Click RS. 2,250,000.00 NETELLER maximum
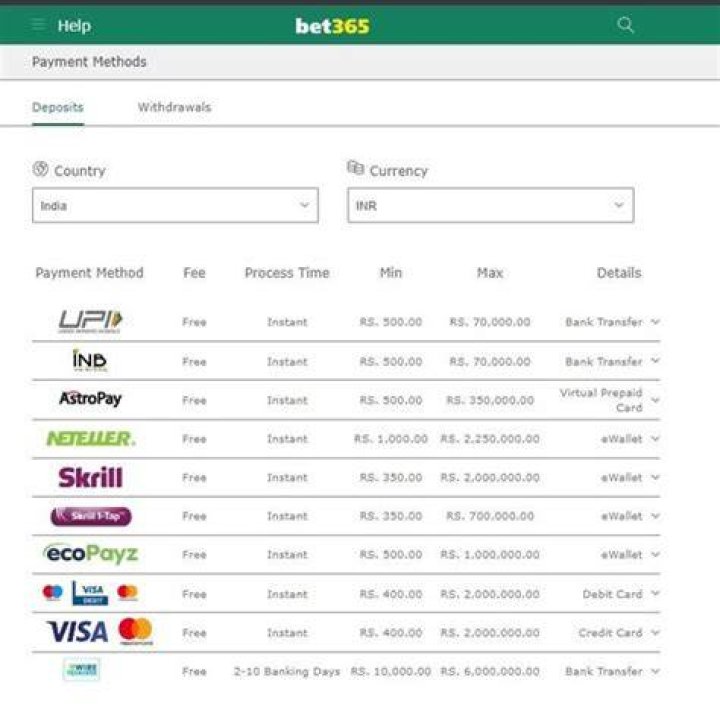Screen dimensions: 720x718 490,439
